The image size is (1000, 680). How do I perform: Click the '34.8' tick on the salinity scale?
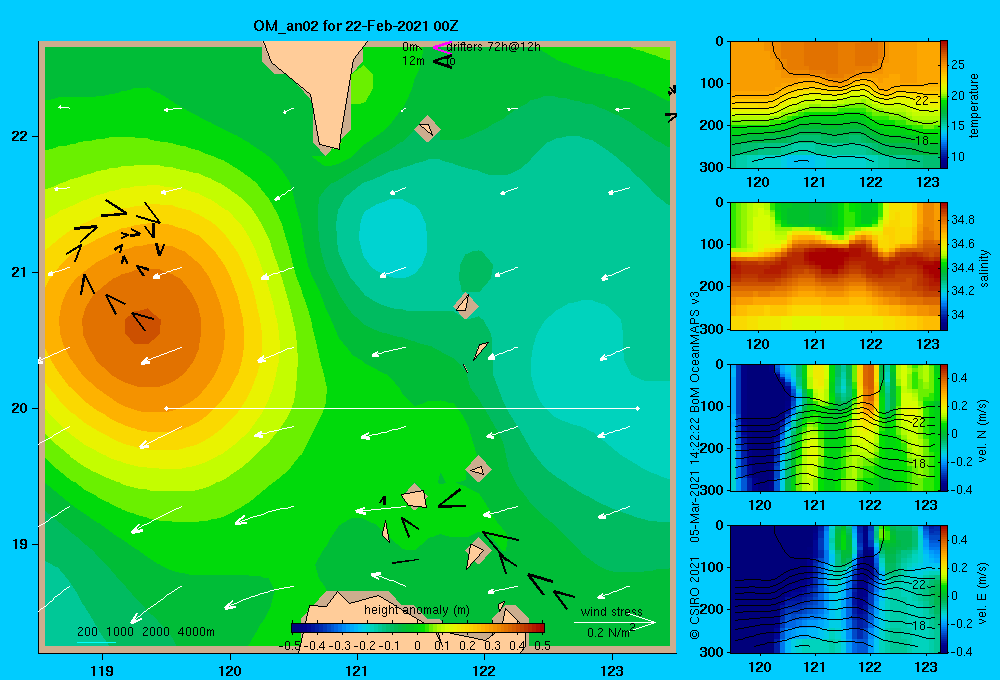coord(962,219)
